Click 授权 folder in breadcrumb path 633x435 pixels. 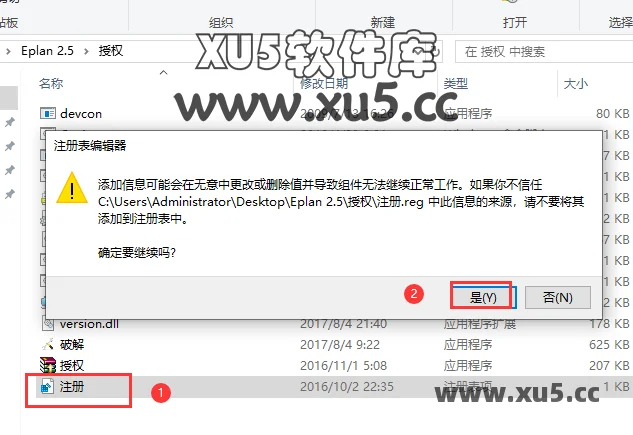pos(111,51)
